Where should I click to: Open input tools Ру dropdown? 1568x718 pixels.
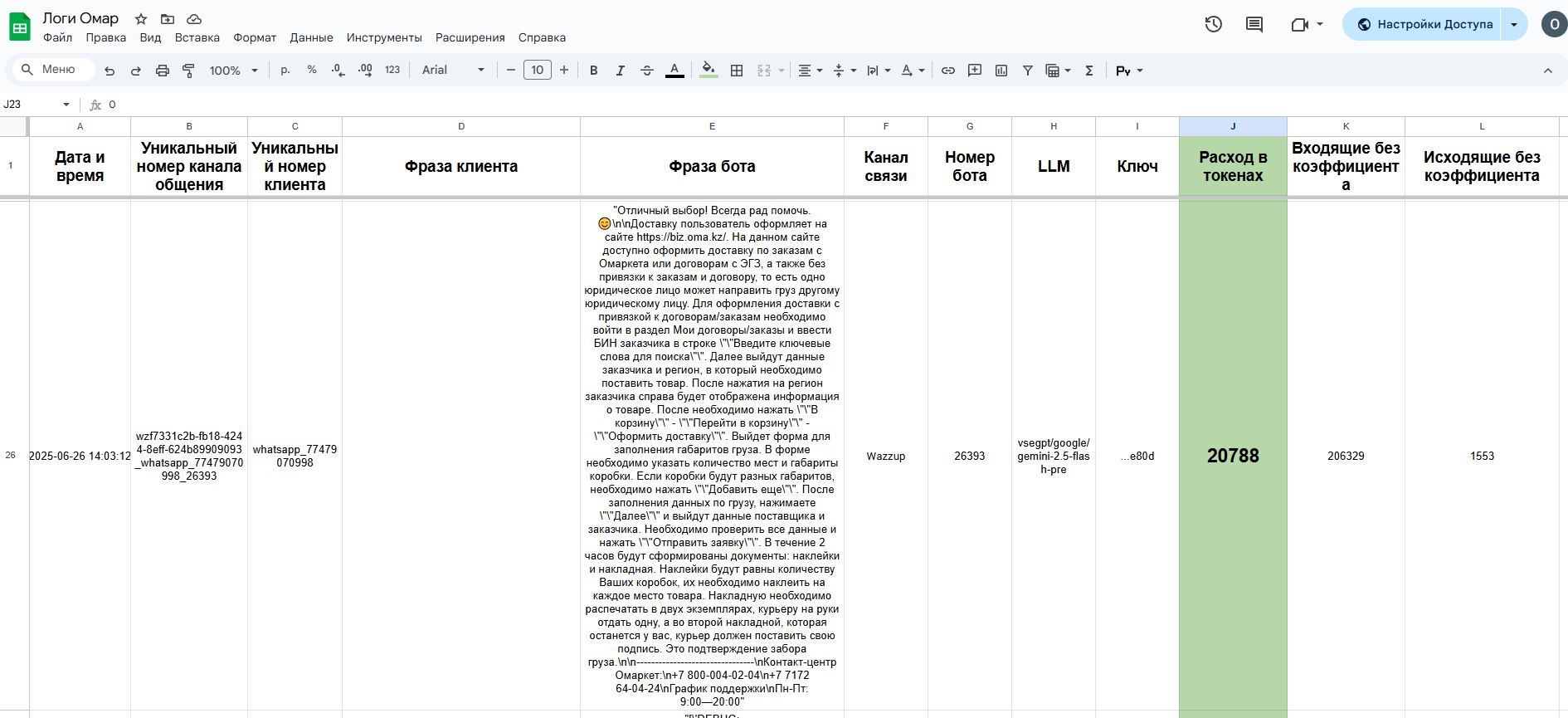[x=1129, y=71]
